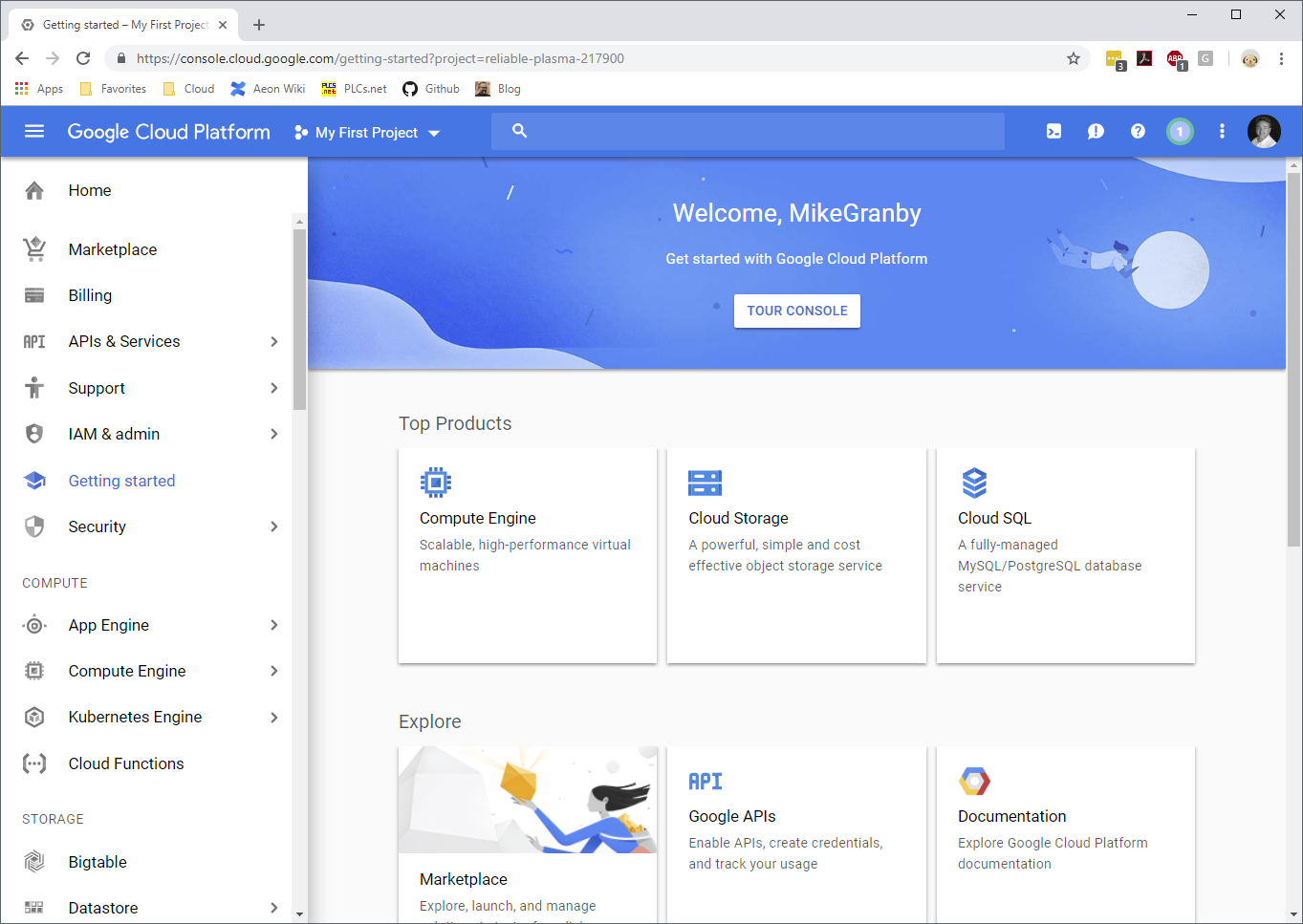Open Chrome's three-dot menu
The width and height of the screenshot is (1303, 924).
tap(1281, 58)
